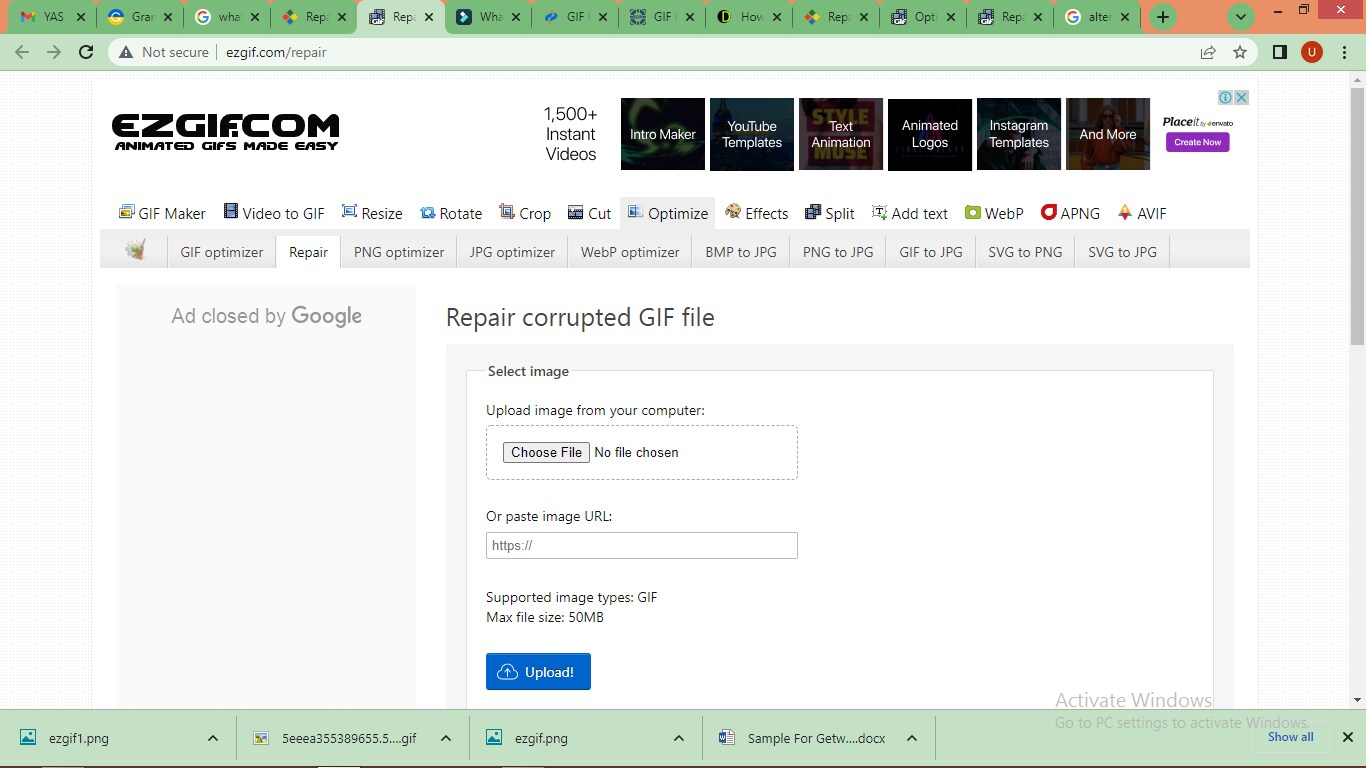1366x768 pixels.
Task: Open a new browser tab
Action: (1162, 17)
